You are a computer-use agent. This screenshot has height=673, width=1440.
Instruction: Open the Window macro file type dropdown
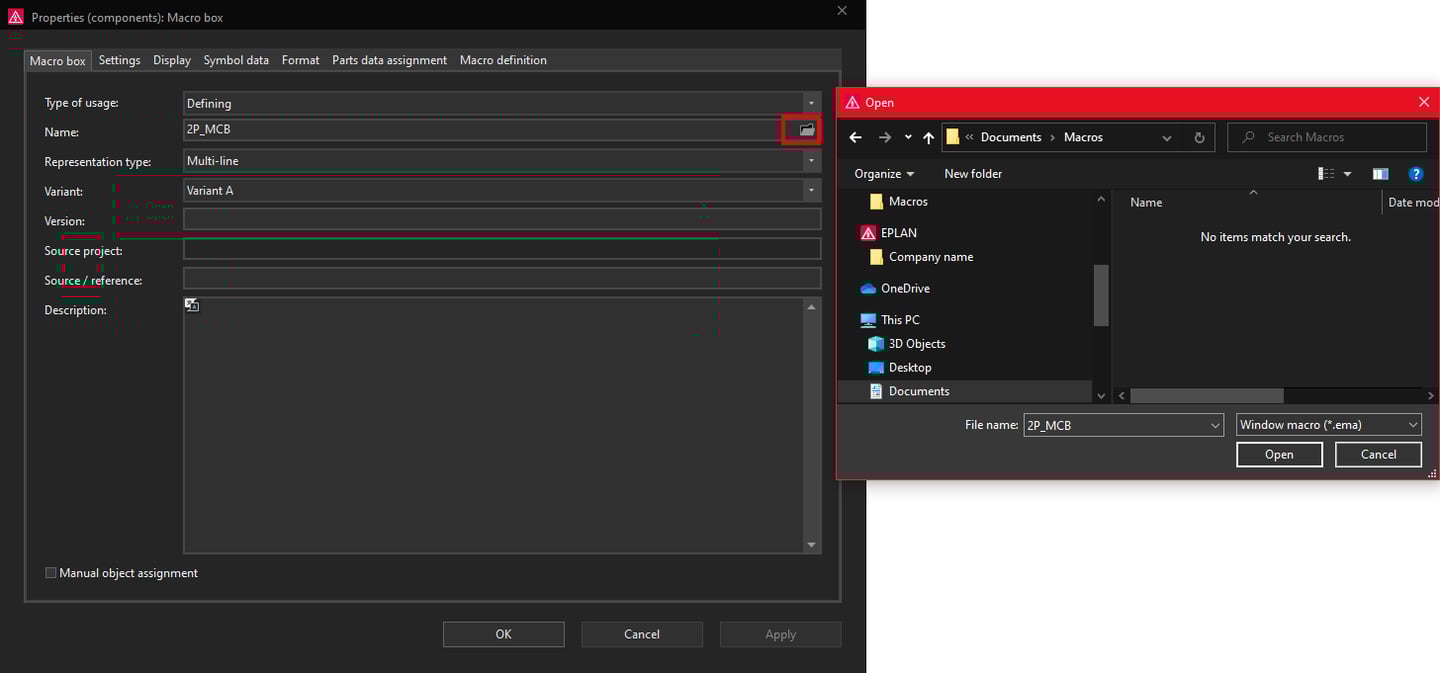point(1329,425)
